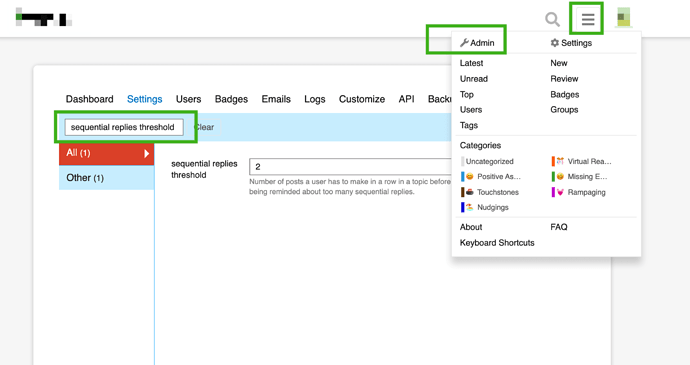
Task: Open Tags link in menu
Action: click(x=469, y=125)
